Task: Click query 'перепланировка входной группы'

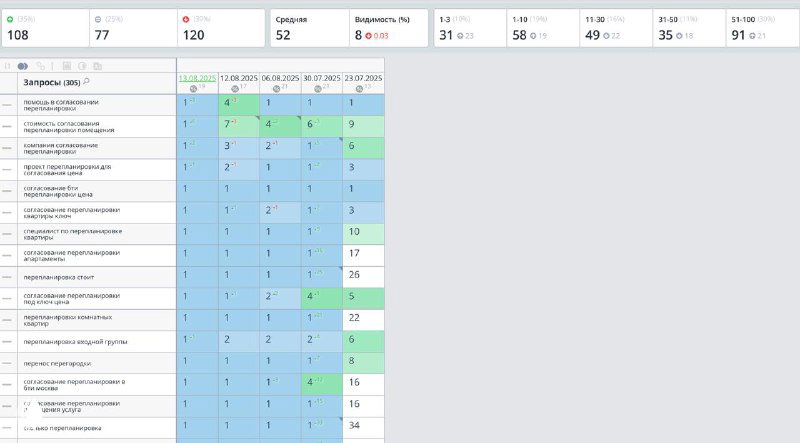Action: point(75,342)
